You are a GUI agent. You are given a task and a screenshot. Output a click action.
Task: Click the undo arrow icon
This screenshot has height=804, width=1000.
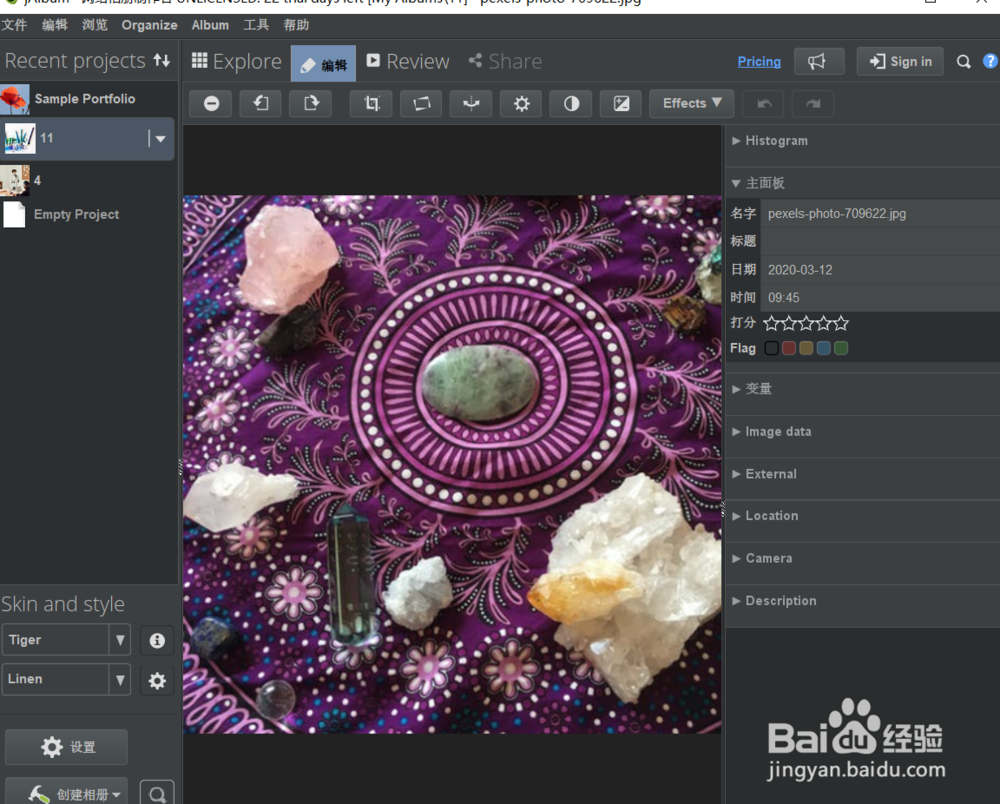tap(763, 103)
